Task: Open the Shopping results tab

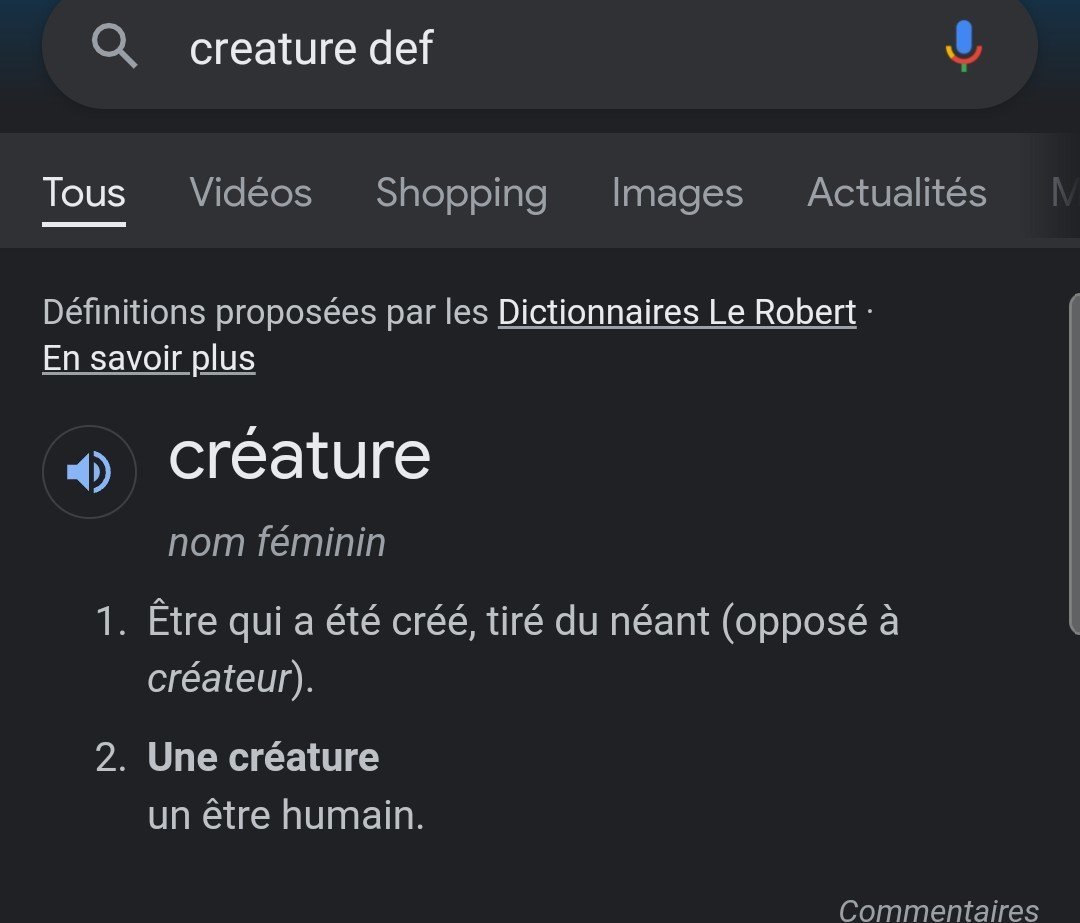Action: [x=461, y=192]
